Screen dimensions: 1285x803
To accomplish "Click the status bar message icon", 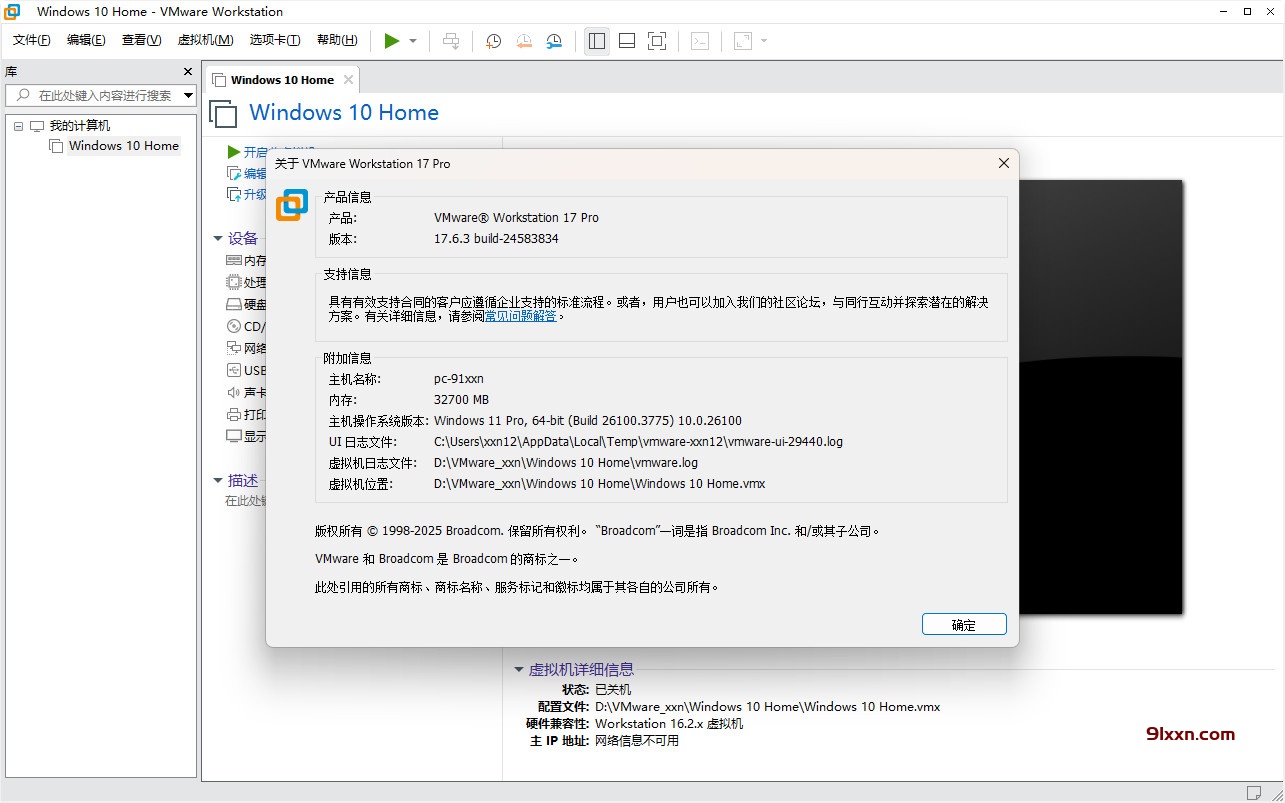I will click(1253, 792).
